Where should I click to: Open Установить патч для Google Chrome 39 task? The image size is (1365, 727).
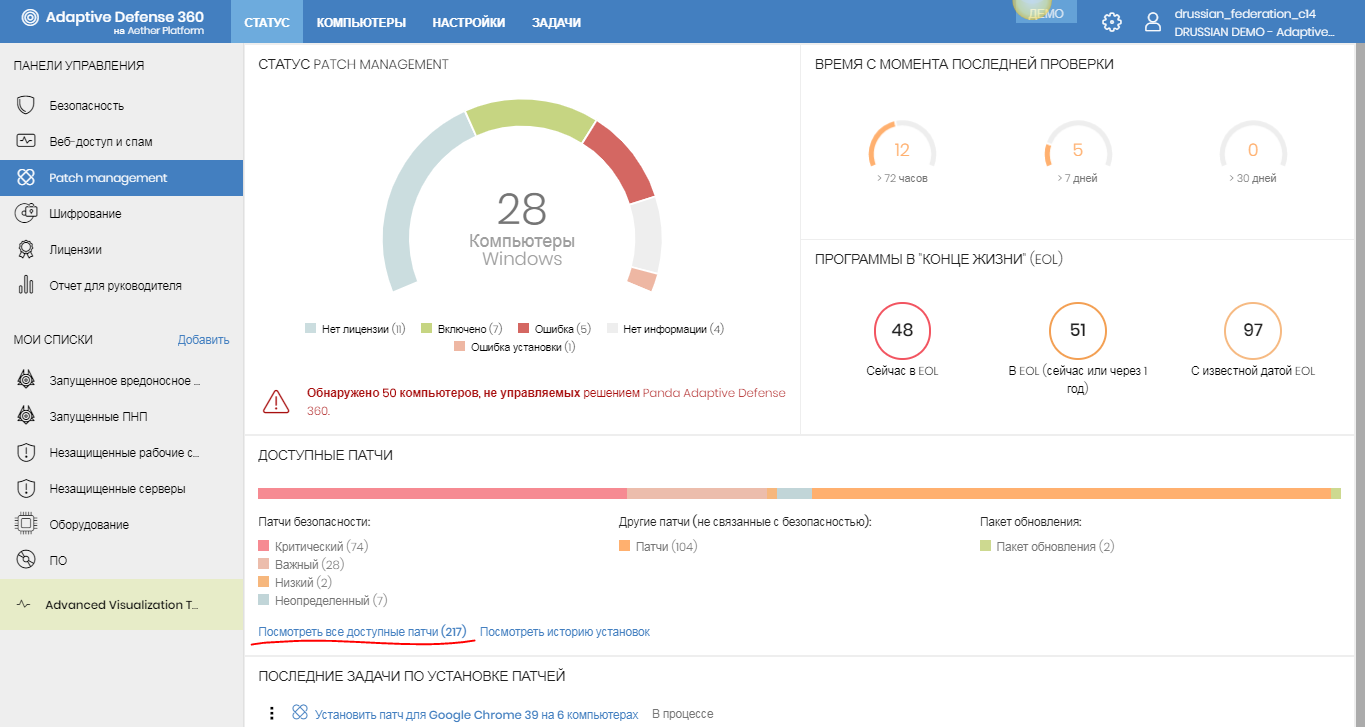[x=476, y=714]
